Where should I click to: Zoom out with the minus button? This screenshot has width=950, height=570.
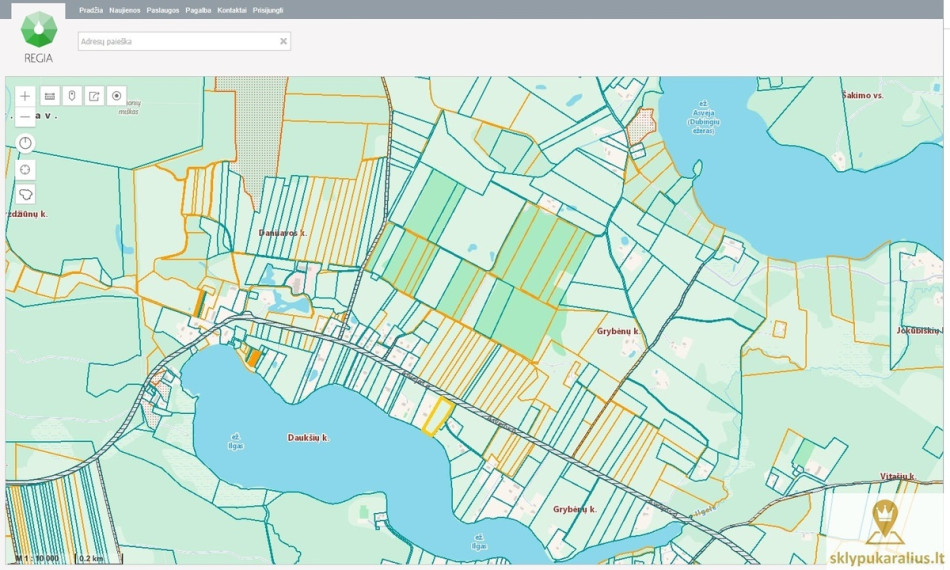point(25,116)
